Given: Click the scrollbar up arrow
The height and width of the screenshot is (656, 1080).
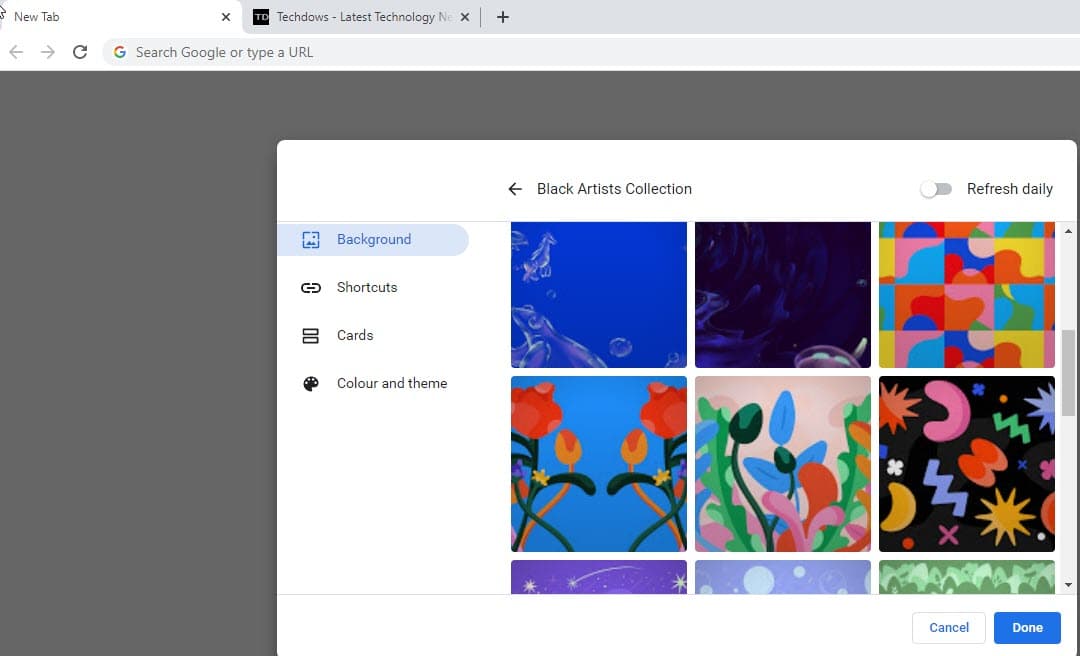Looking at the screenshot, I should [x=1068, y=232].
